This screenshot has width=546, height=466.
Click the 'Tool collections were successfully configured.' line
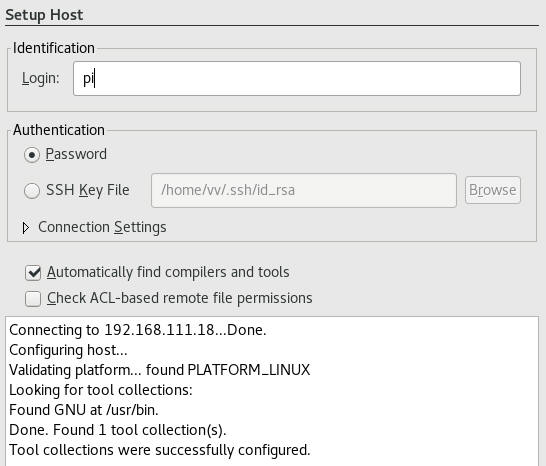(159, 450)
